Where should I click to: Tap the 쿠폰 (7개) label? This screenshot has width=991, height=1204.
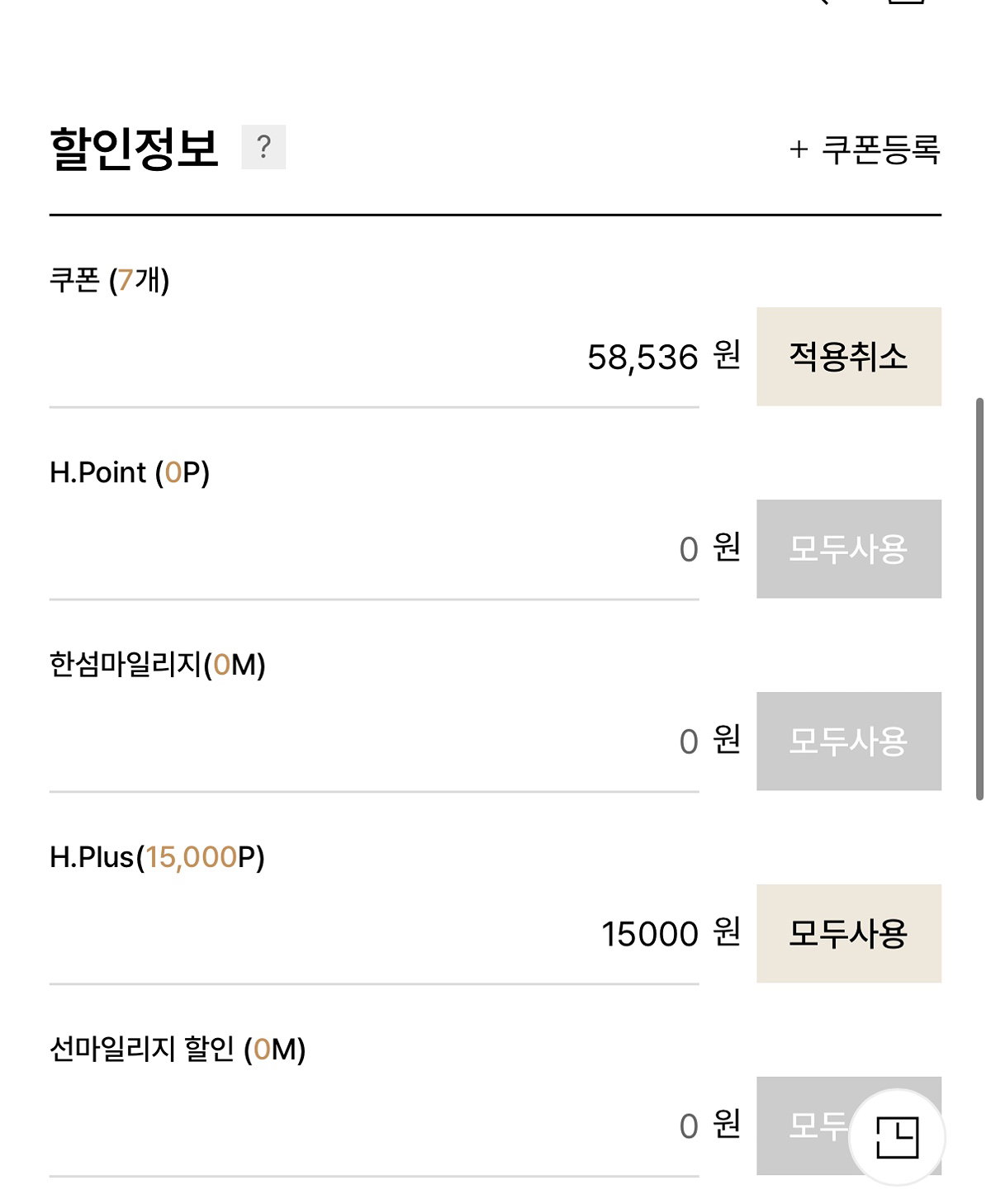pyautogui.click(x=110, y=280)
